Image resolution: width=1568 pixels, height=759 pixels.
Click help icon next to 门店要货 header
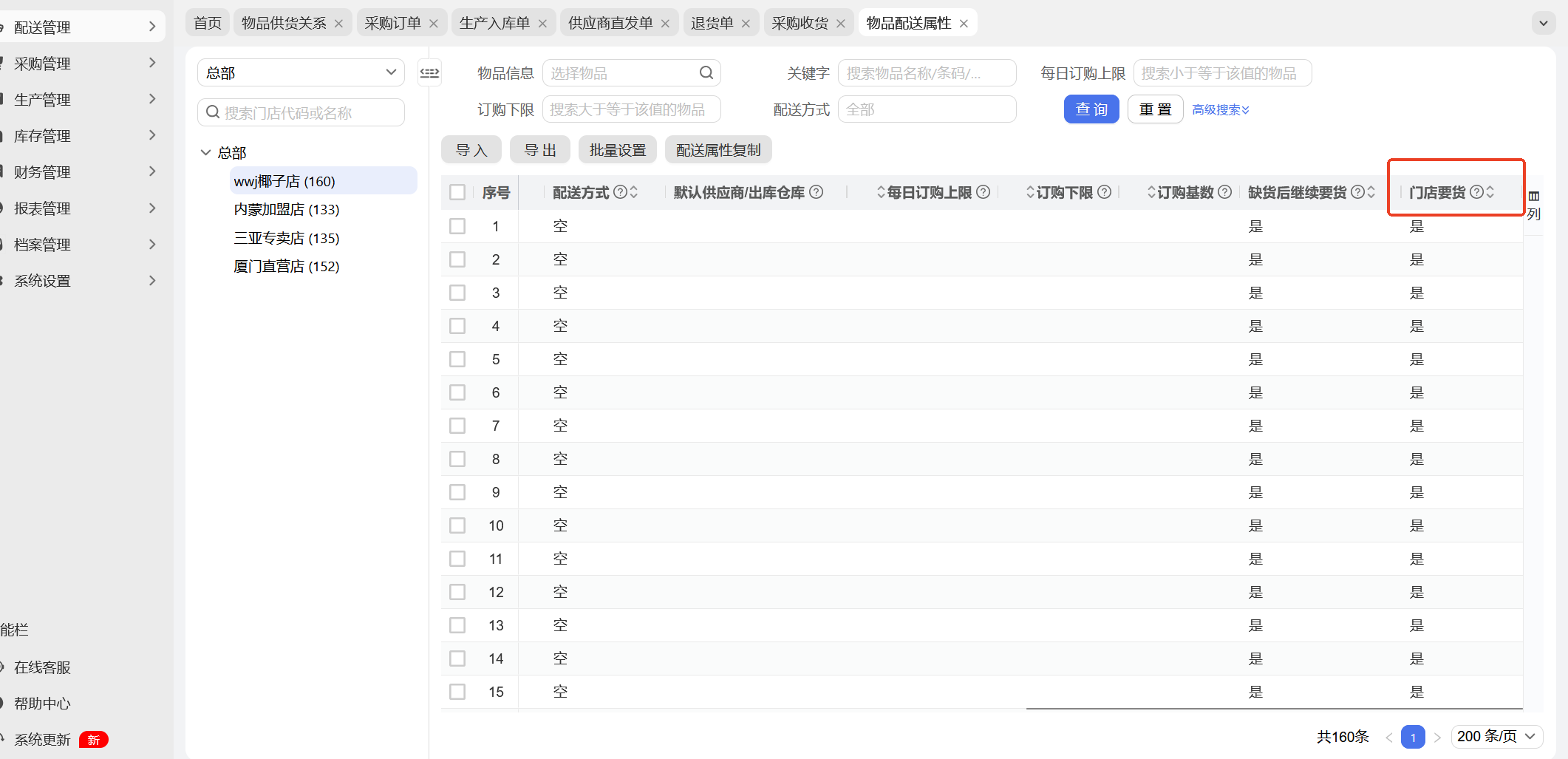pos(1476,192)
